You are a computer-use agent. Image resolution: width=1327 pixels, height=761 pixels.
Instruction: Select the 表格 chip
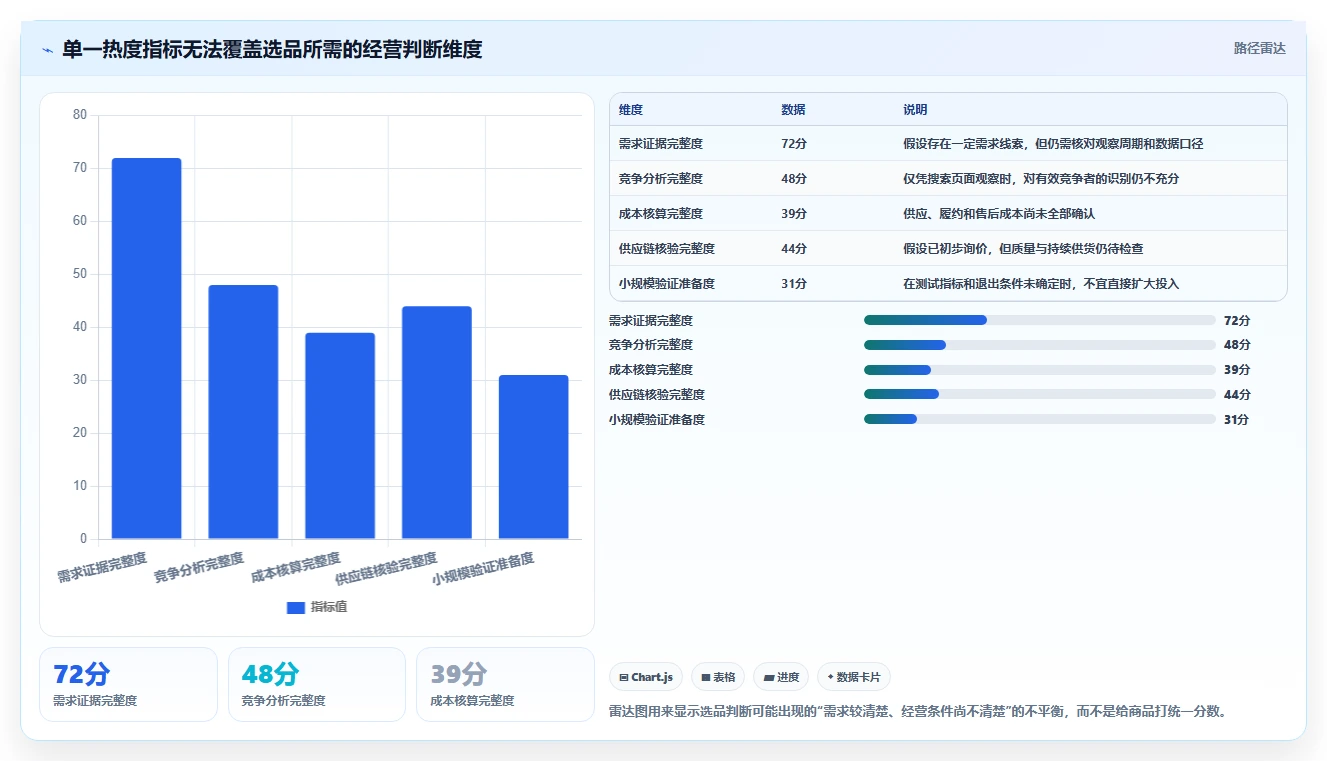click(x=718, y=677)
